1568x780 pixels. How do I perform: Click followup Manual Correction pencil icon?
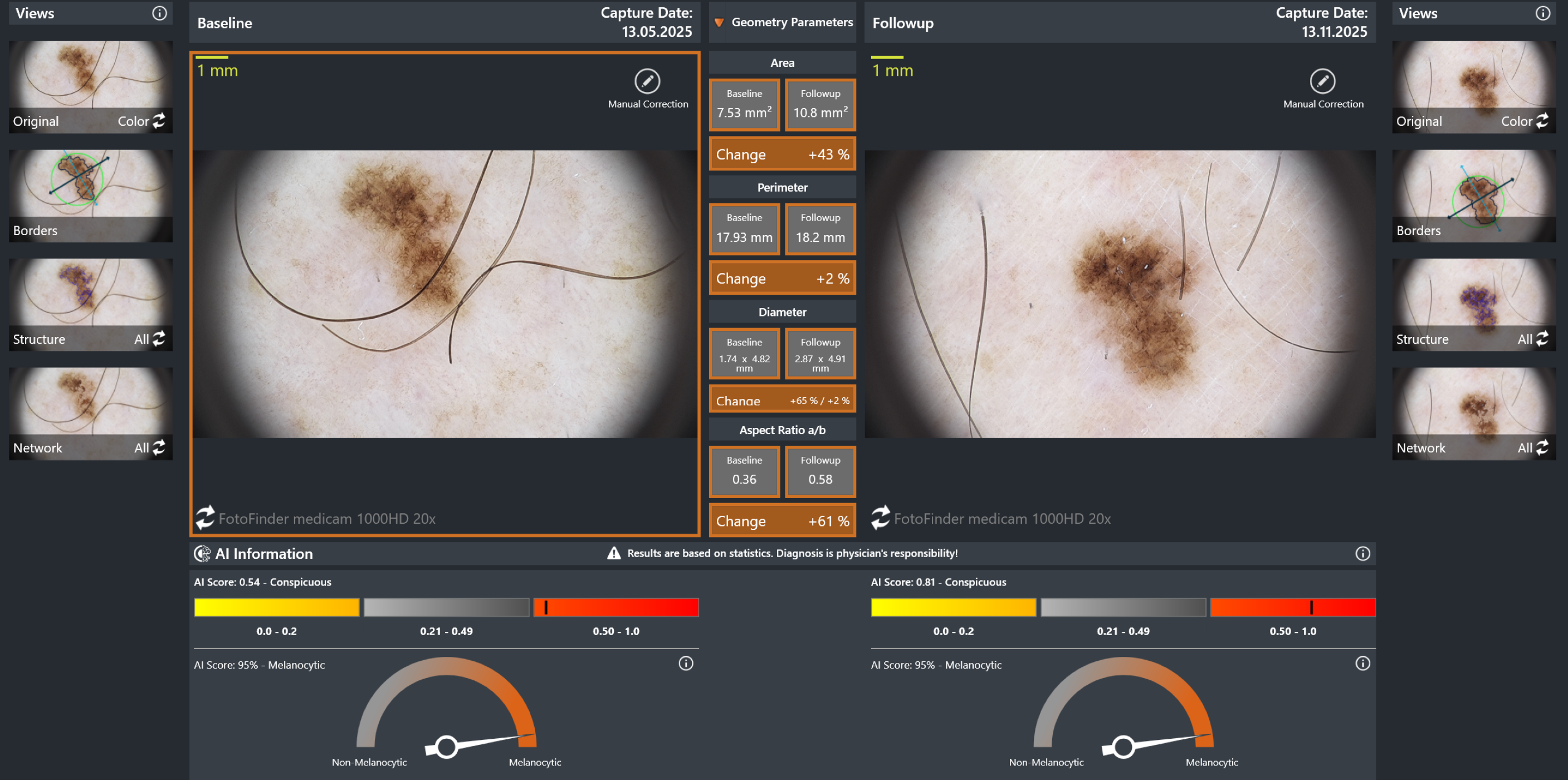click(x=1322, y=81)
